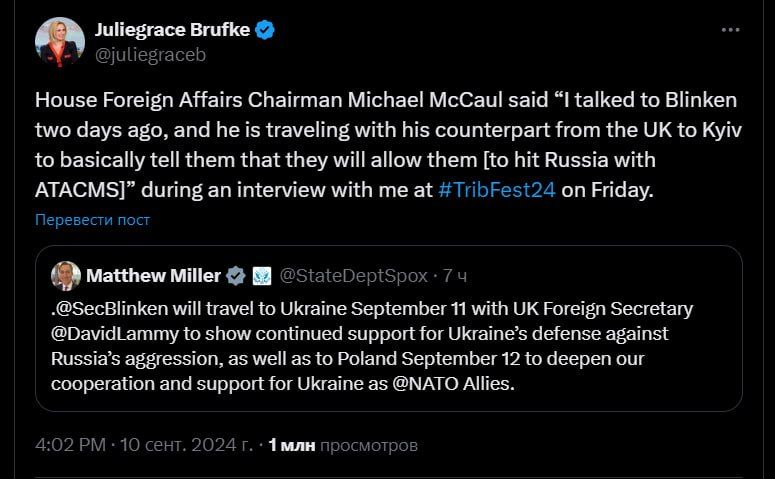Viewport: 775px width, 479px height.
Task: Click Juliegrace Brufke's profile avatar
Action: pos(60,42)
